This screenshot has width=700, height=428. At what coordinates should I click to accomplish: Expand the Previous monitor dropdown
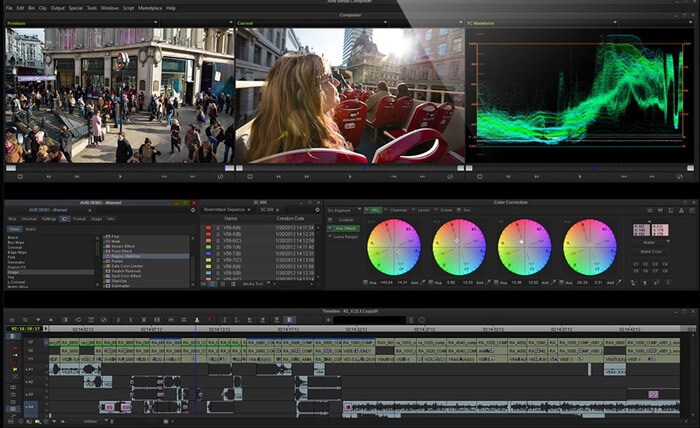point(155,23)
